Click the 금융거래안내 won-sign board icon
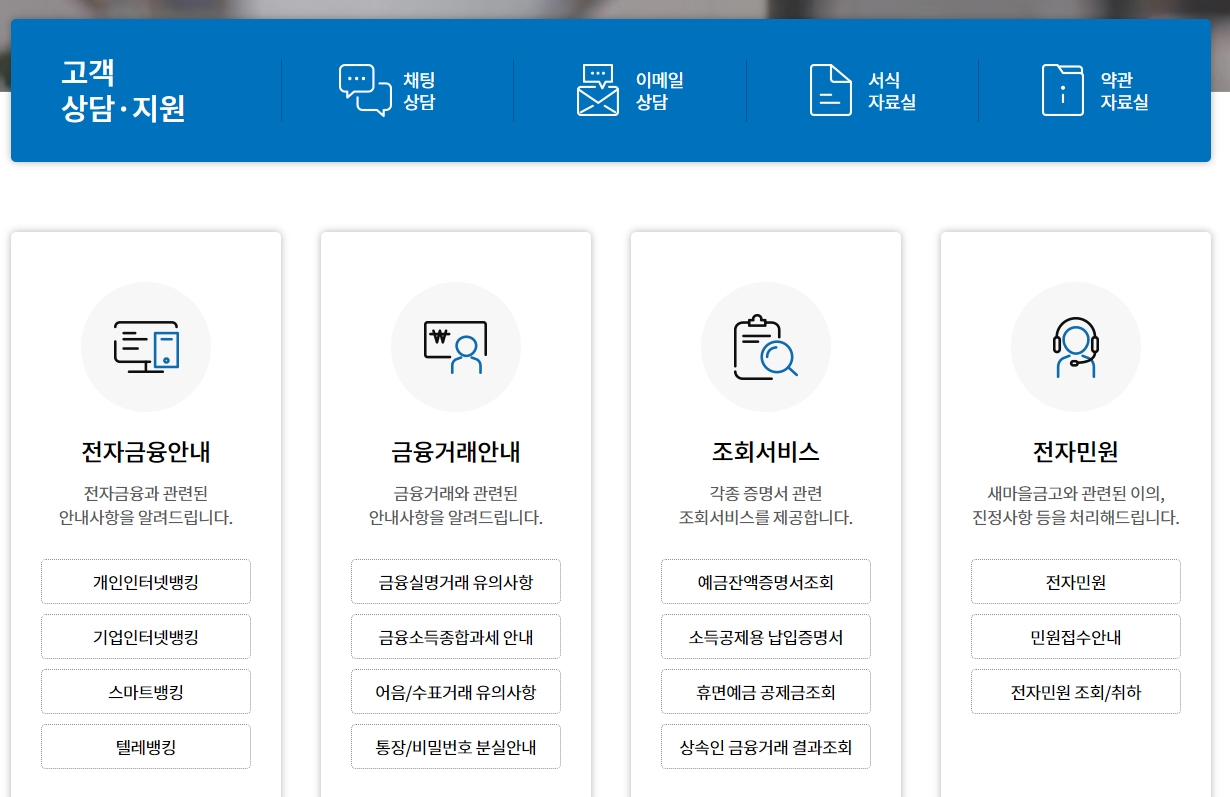 pyautogui.click(x=455, y=346)
